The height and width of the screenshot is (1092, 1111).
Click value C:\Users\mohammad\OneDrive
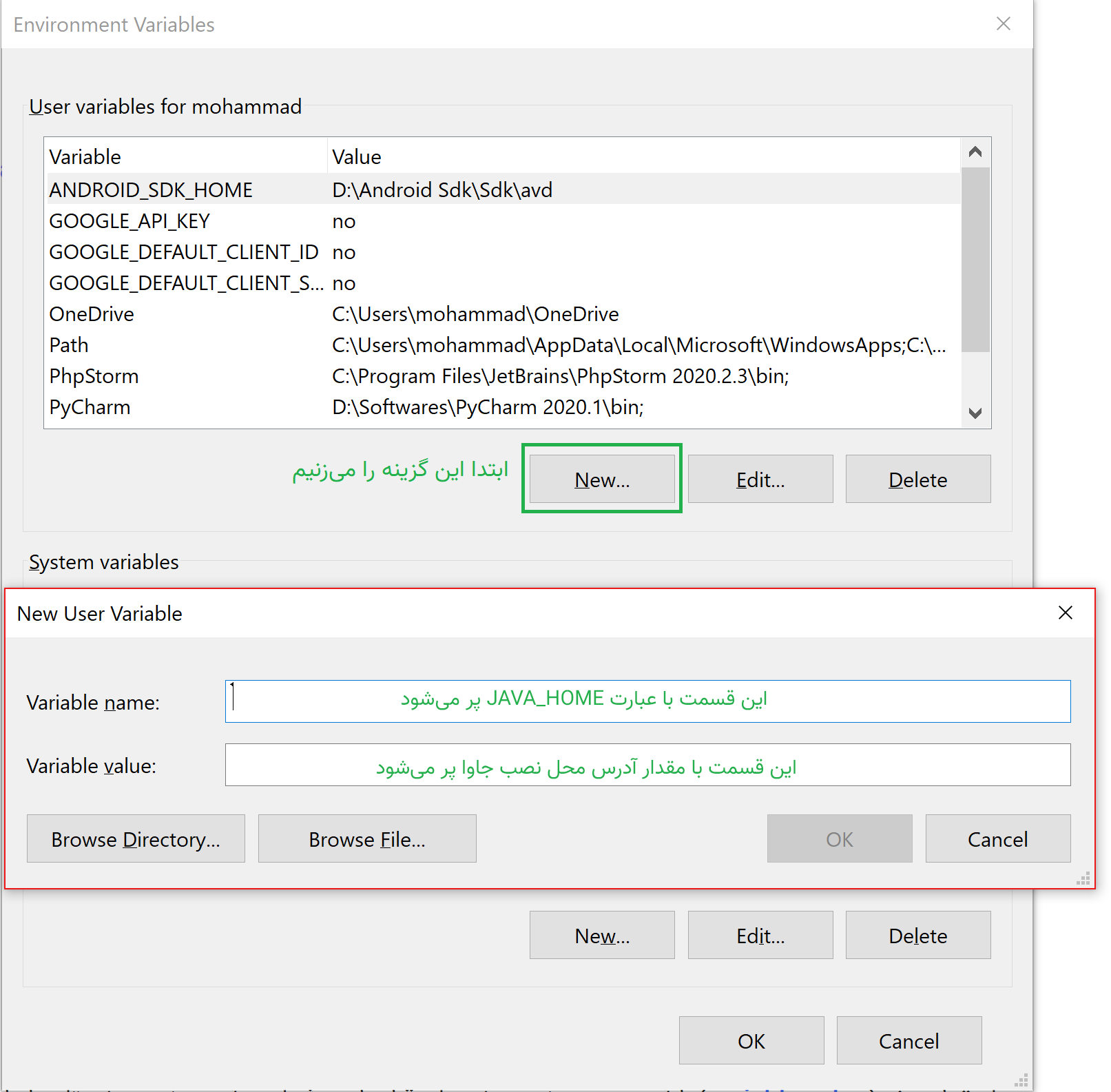475,313
